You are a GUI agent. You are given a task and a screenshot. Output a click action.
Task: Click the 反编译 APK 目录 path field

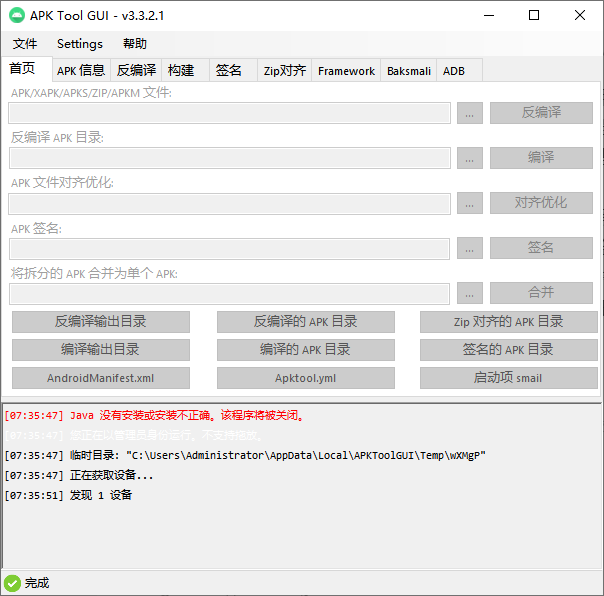pyautogui.click(x=230, y=158)
